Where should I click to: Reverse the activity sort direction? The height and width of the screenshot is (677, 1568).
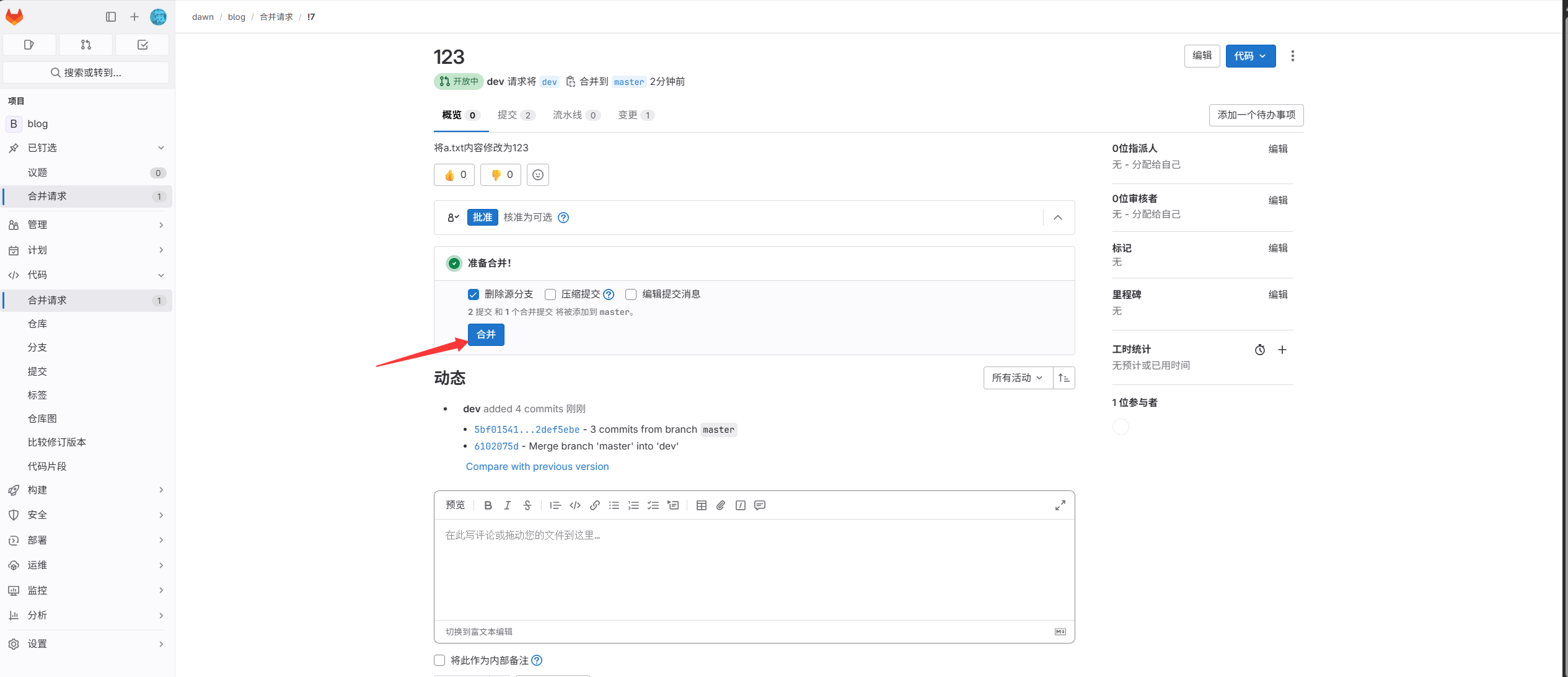tap(1064, 378)
